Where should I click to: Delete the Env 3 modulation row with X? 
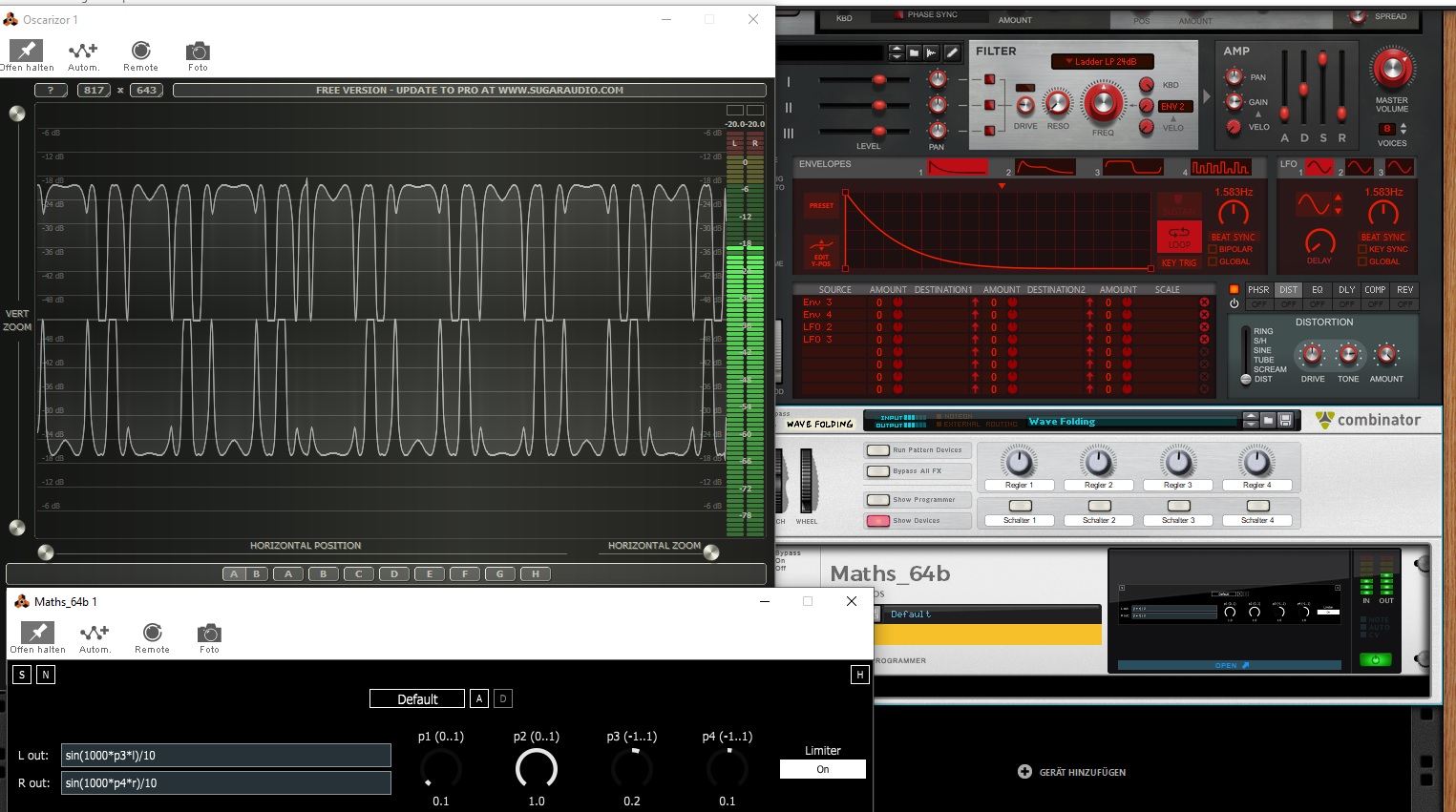1204,302
